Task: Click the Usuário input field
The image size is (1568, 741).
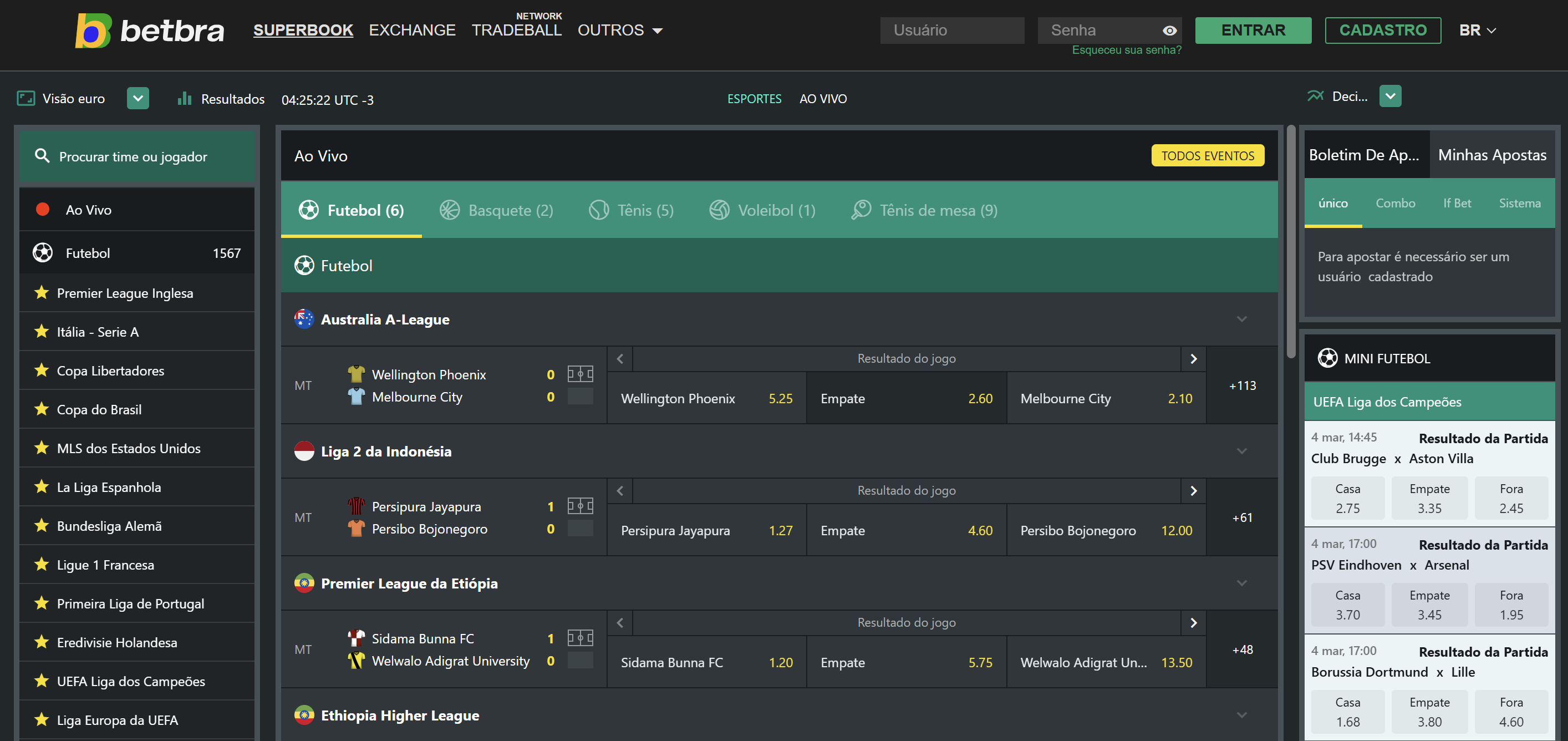Action: pyautogui.click(x=952, y=30)
